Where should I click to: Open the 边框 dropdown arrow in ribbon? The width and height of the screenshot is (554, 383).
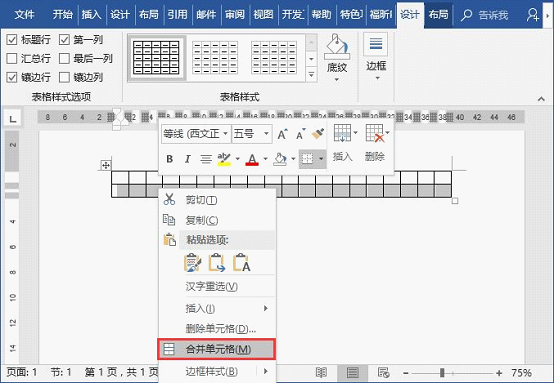[x=377, y=78]
